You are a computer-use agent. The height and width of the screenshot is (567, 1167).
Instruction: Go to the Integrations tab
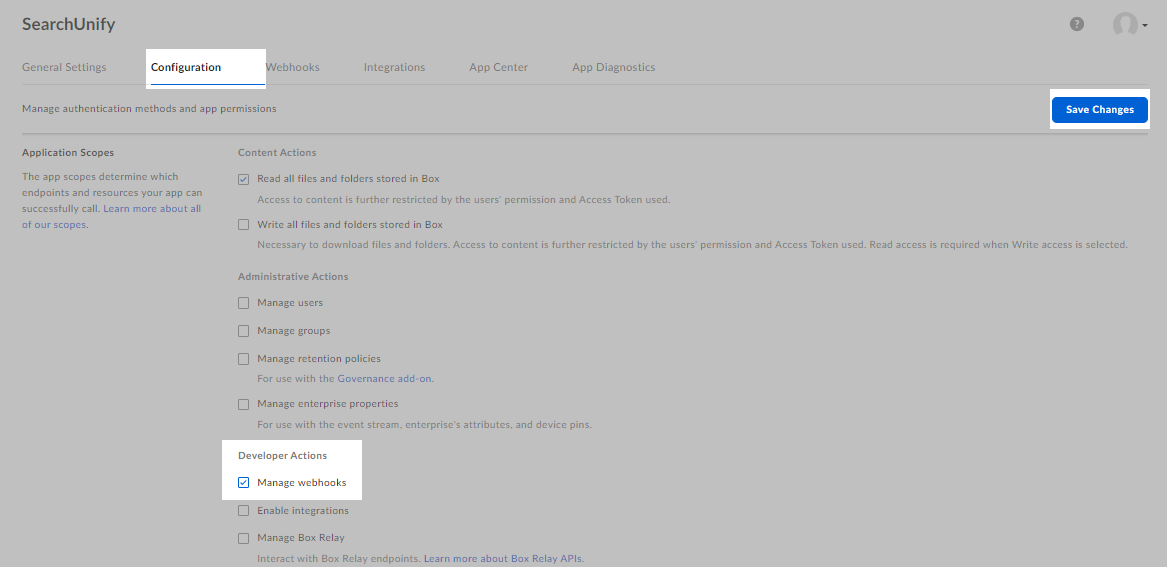click(x=394, y=67)
